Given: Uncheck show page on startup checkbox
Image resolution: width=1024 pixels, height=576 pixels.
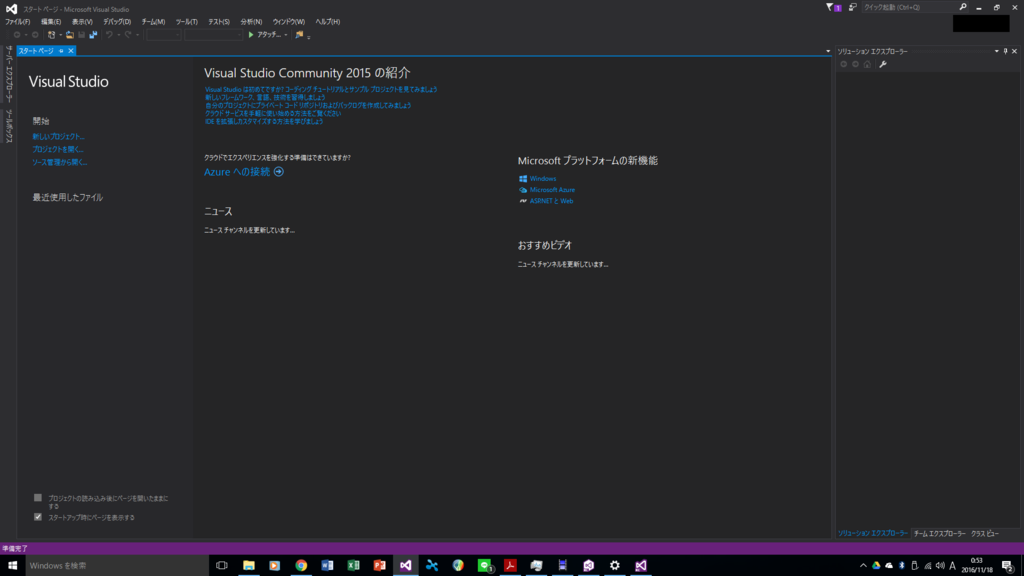Looking at the screenshot, I should coord(38,517).
